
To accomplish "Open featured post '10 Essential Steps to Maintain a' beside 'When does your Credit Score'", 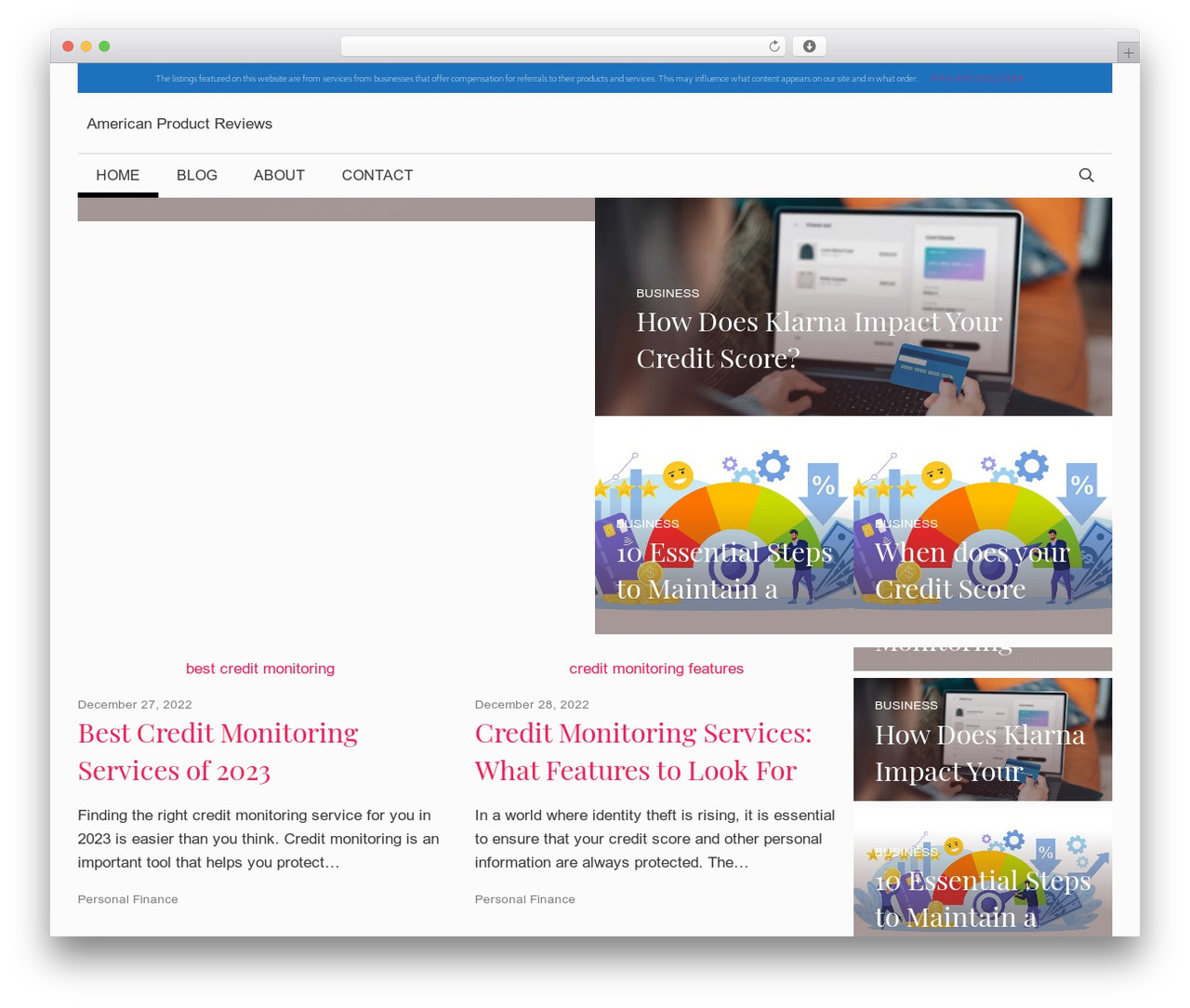I will coord(724,571).
